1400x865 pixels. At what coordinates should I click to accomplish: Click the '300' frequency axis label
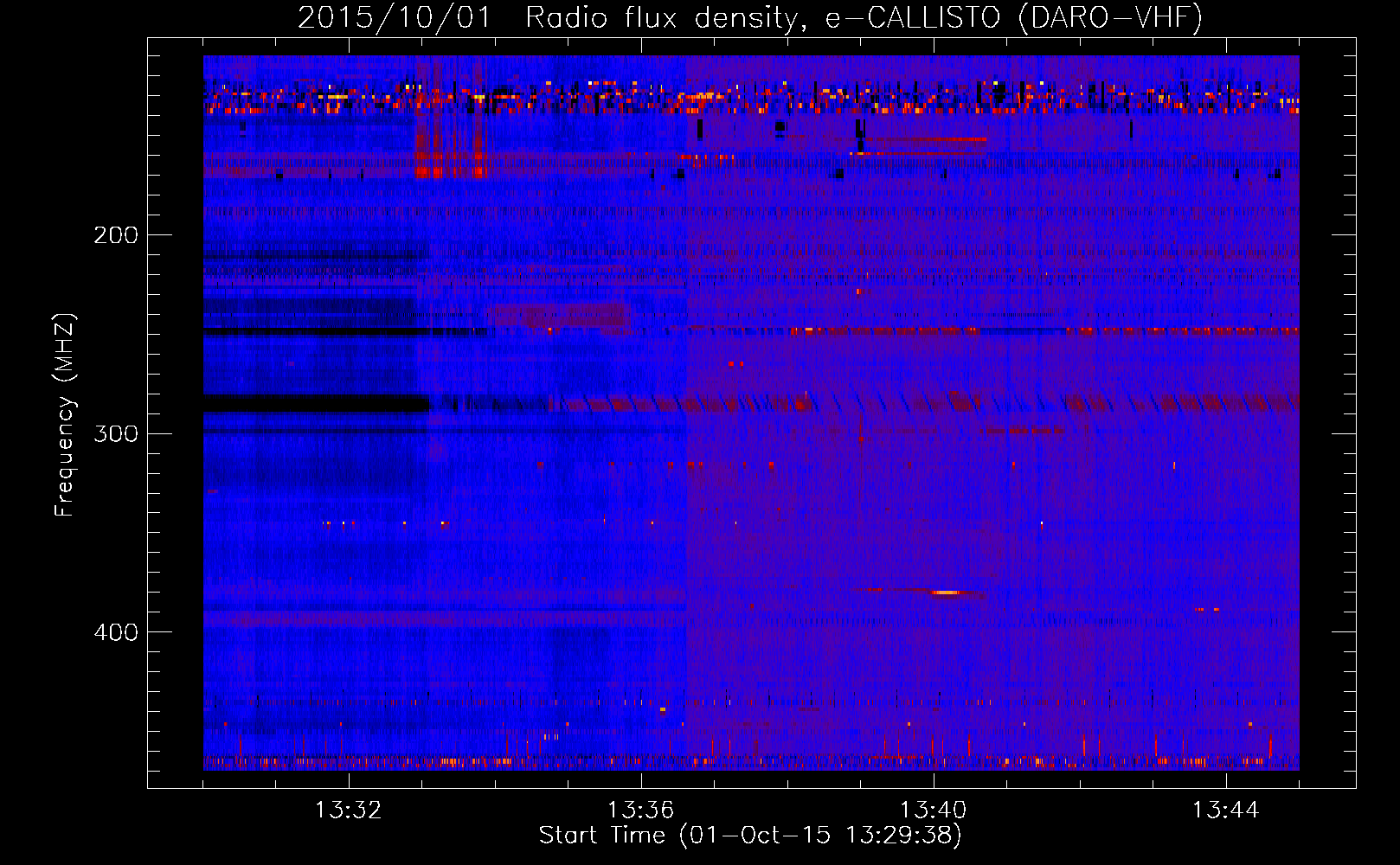point(116,433)
